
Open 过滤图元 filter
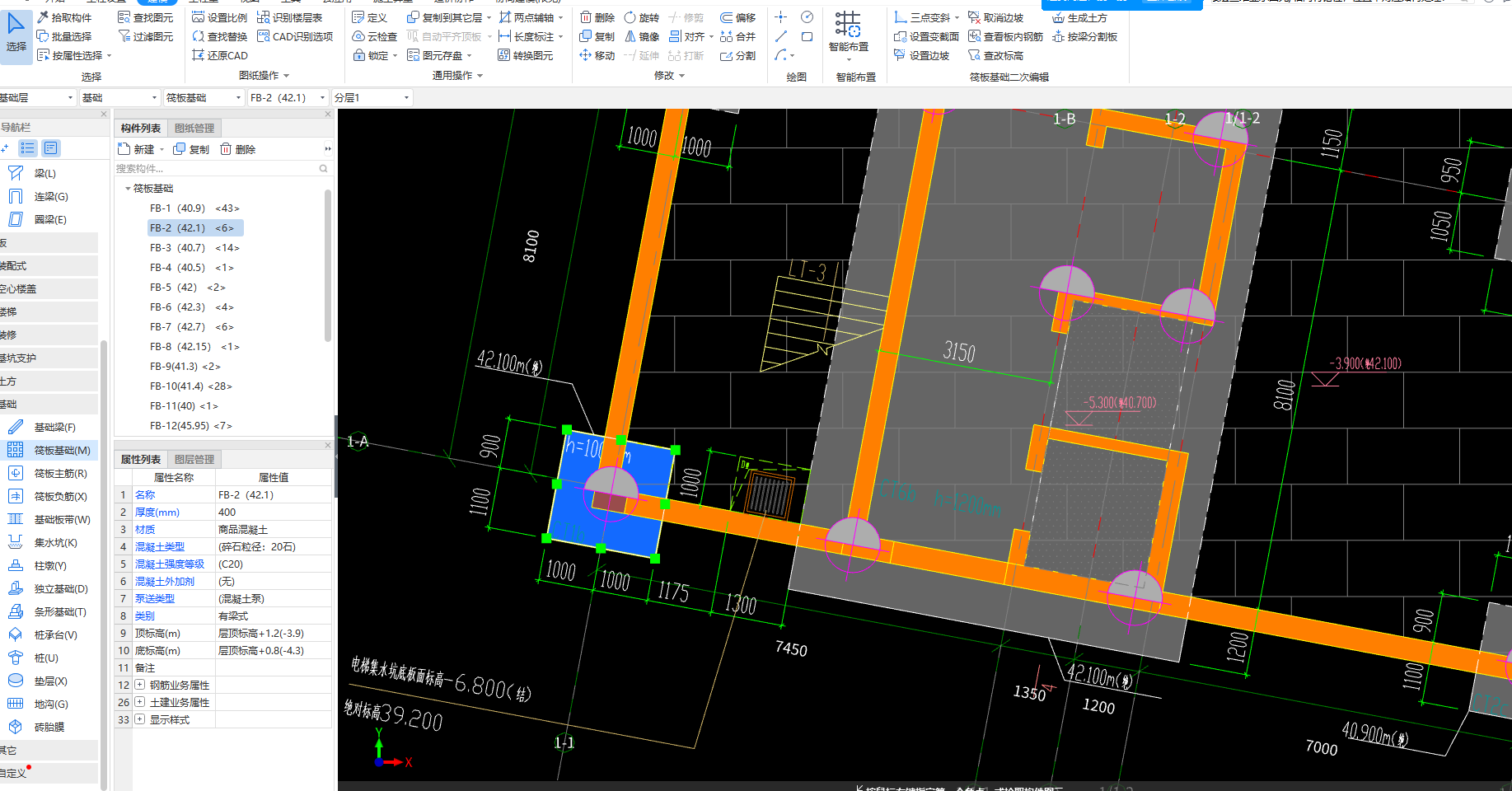click(x=146, y=36)
